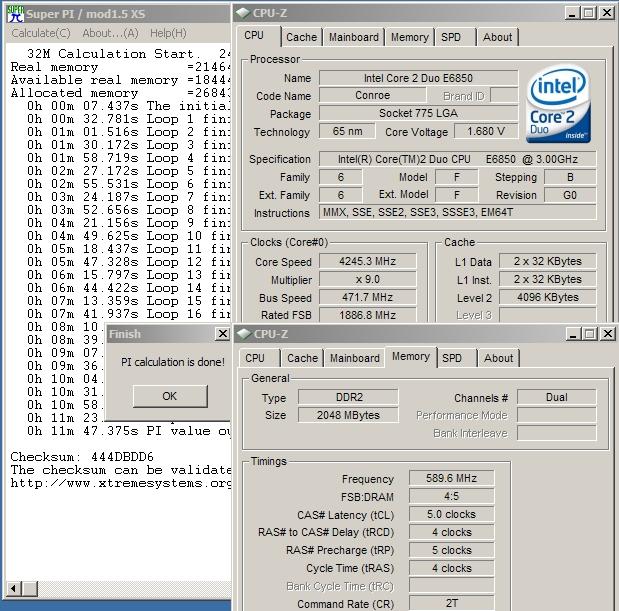619x611 pixels.
Task: Click RAS# Precharge value 5 clocks
Action: tap(452, 550)
